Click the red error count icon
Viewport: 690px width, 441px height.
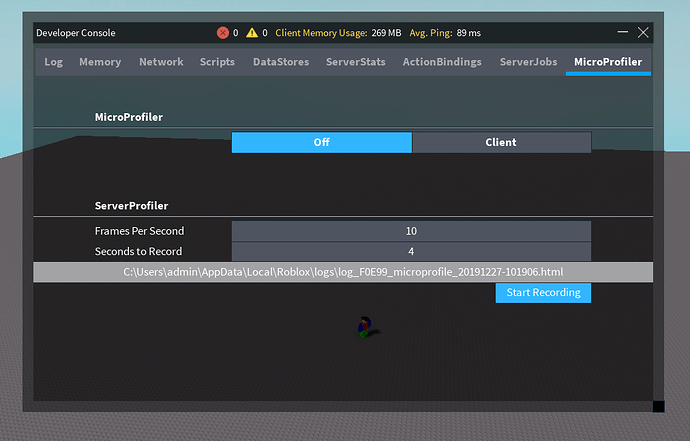[223, 33]
